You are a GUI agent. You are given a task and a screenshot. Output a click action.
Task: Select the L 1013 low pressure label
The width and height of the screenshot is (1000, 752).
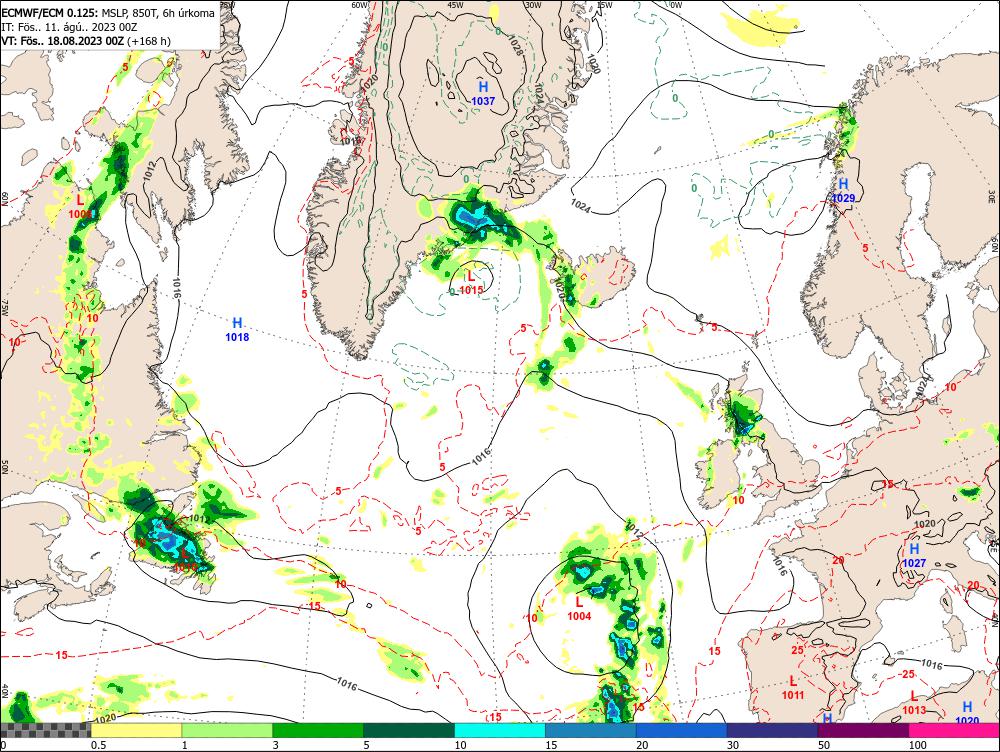tap(914, 703)
